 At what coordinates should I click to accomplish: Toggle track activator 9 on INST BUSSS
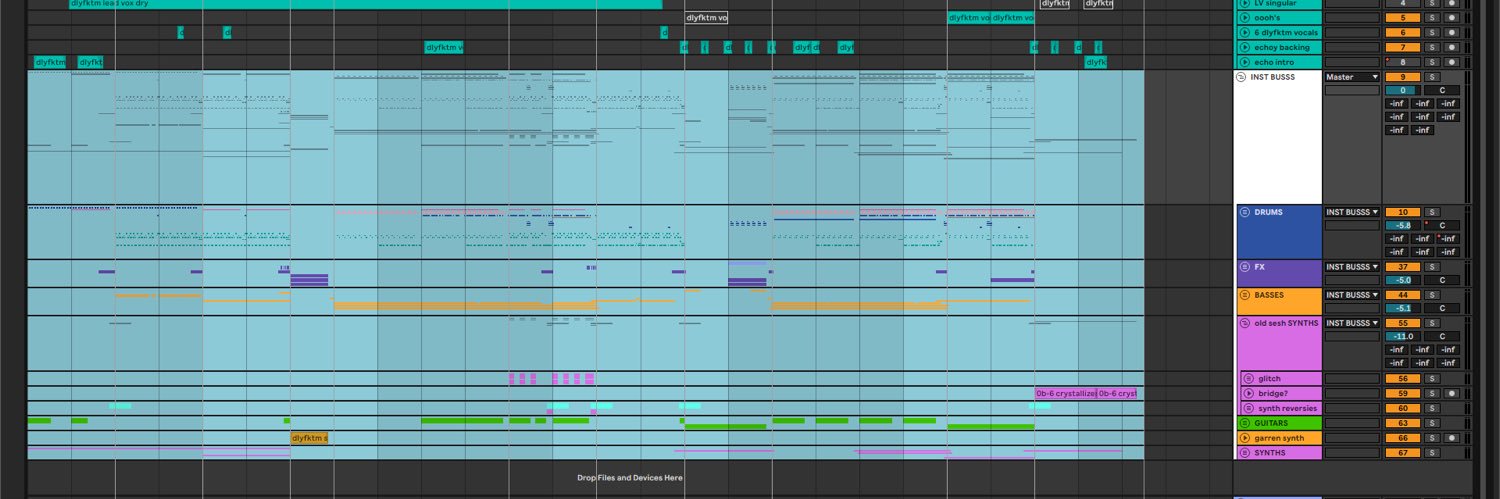[x=1403, y=77]
